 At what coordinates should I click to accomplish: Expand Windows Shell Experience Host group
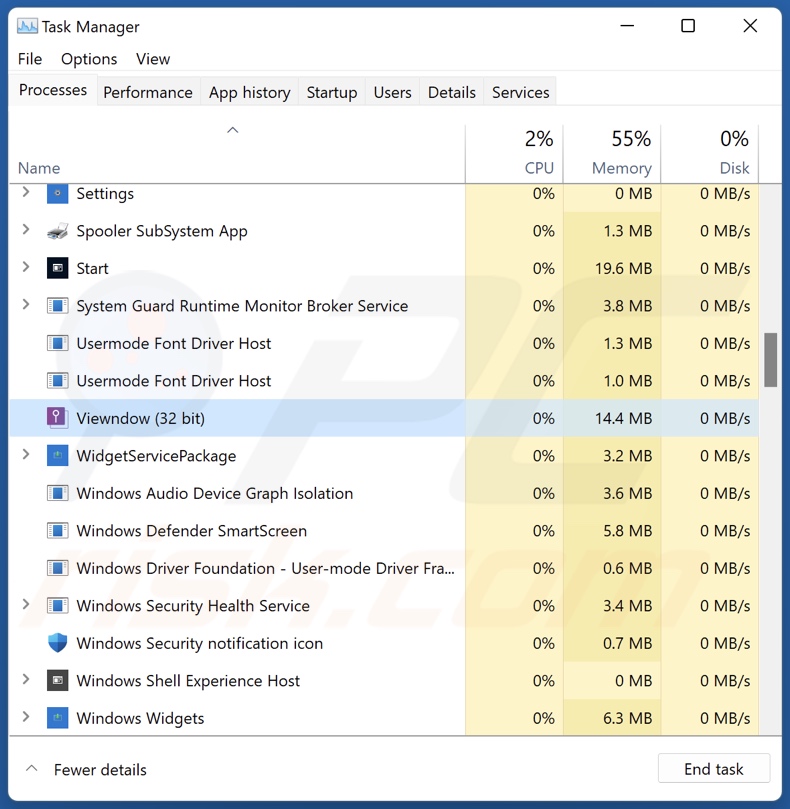[25, 679]
